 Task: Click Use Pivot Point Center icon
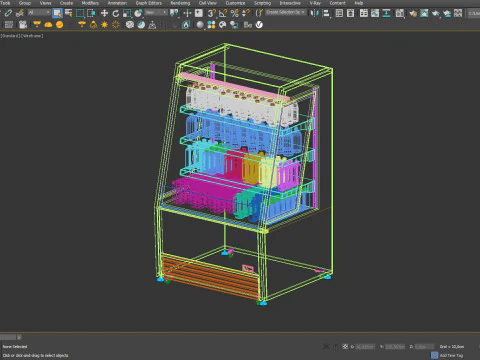pyautogui.click(x=174, y=13)
